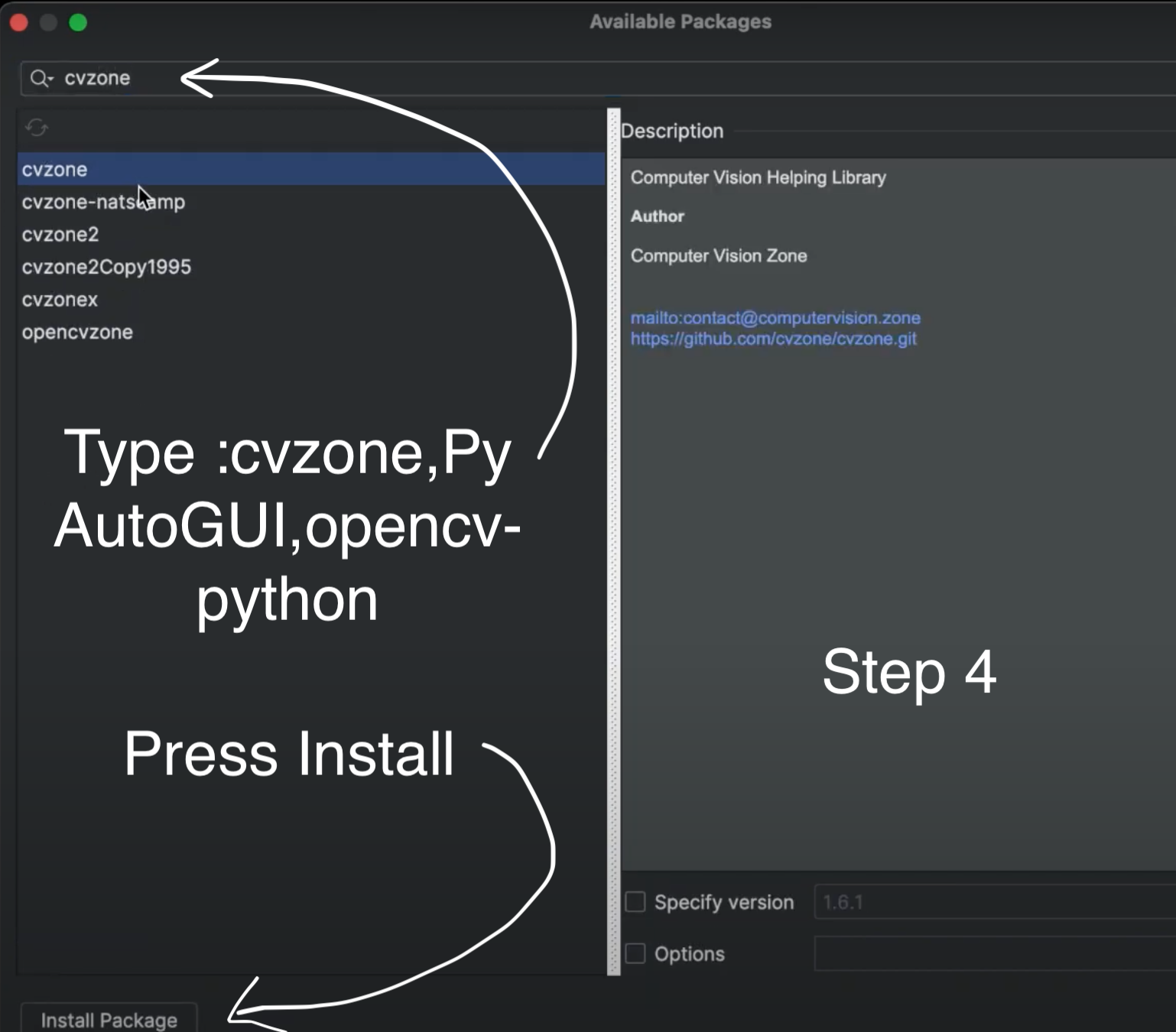The width and height of the screenshot is (1176, 1032).
Task: Click the contact@computervision.zone mailto link
Action: click(x=775, y=319)
